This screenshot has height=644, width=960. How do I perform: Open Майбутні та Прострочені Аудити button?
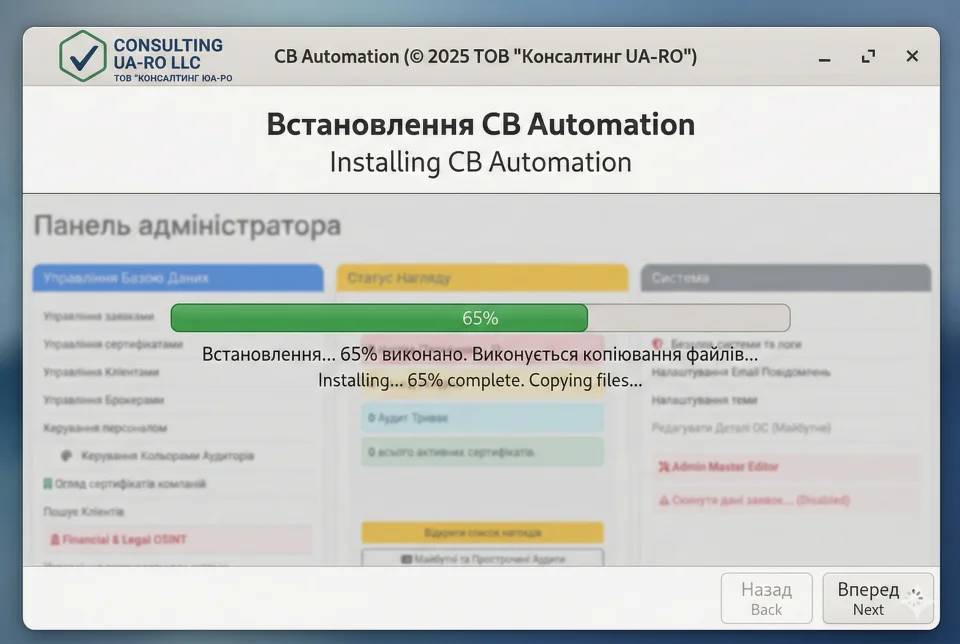point(482,558)
